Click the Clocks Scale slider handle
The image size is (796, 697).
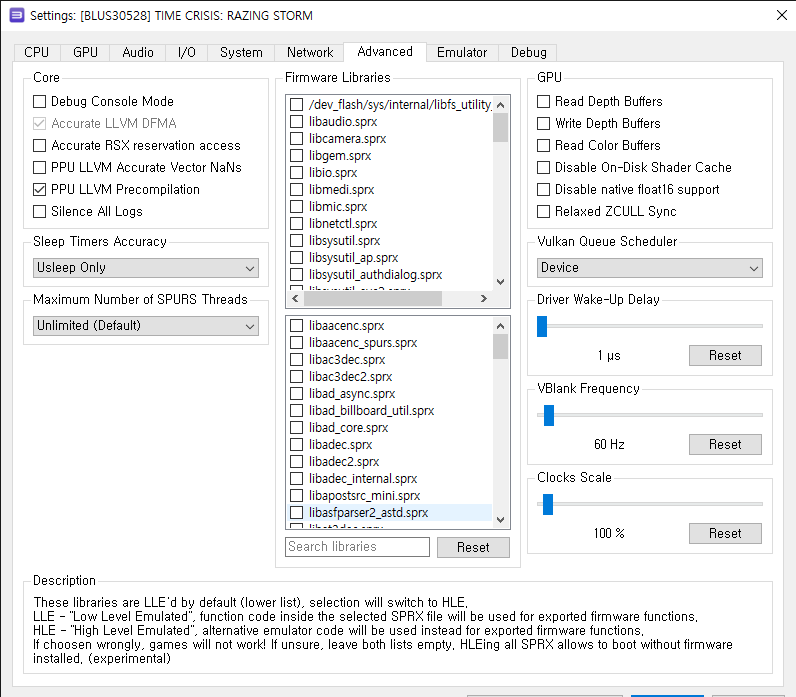(548, 504)
